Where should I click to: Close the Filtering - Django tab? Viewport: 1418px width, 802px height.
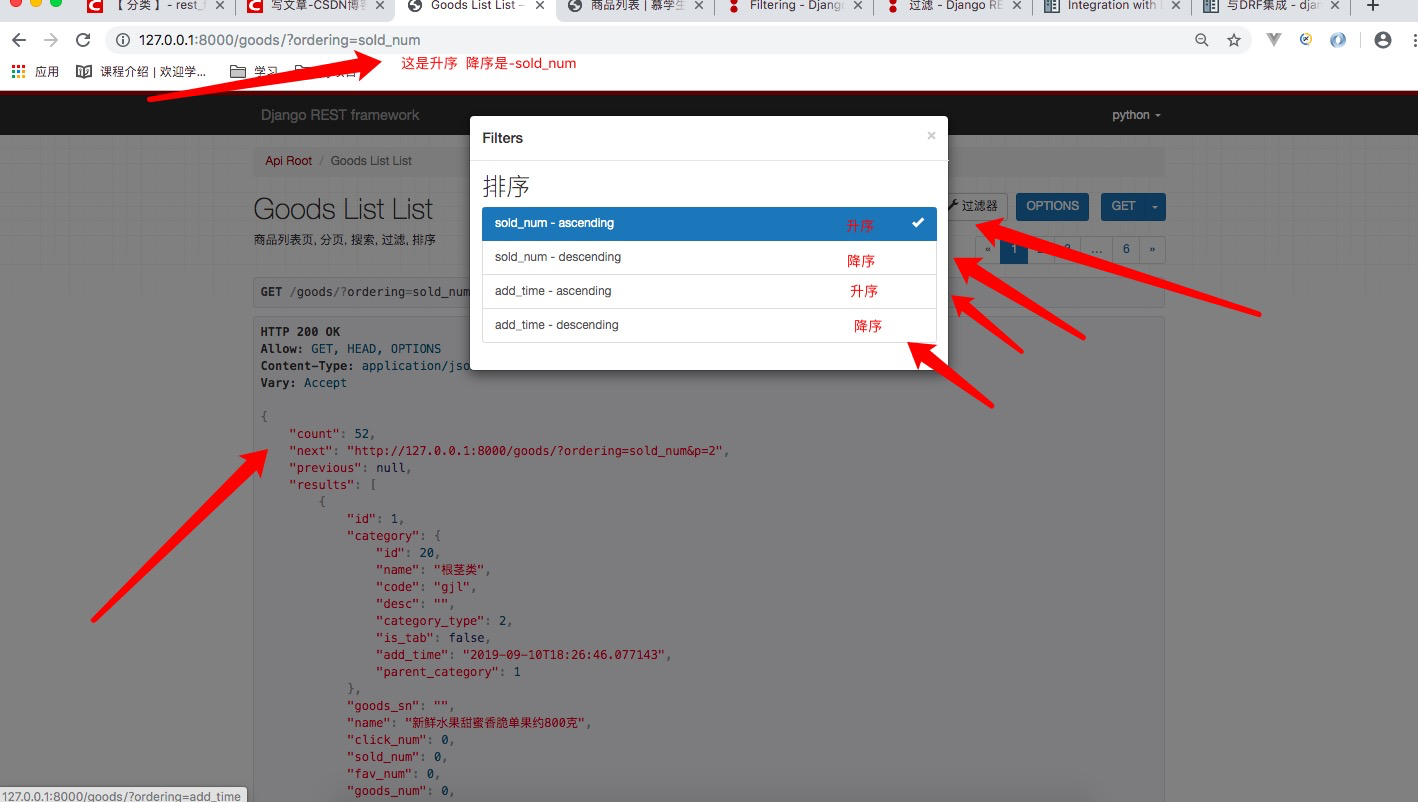pyautogui.click(x=858, y=6)
